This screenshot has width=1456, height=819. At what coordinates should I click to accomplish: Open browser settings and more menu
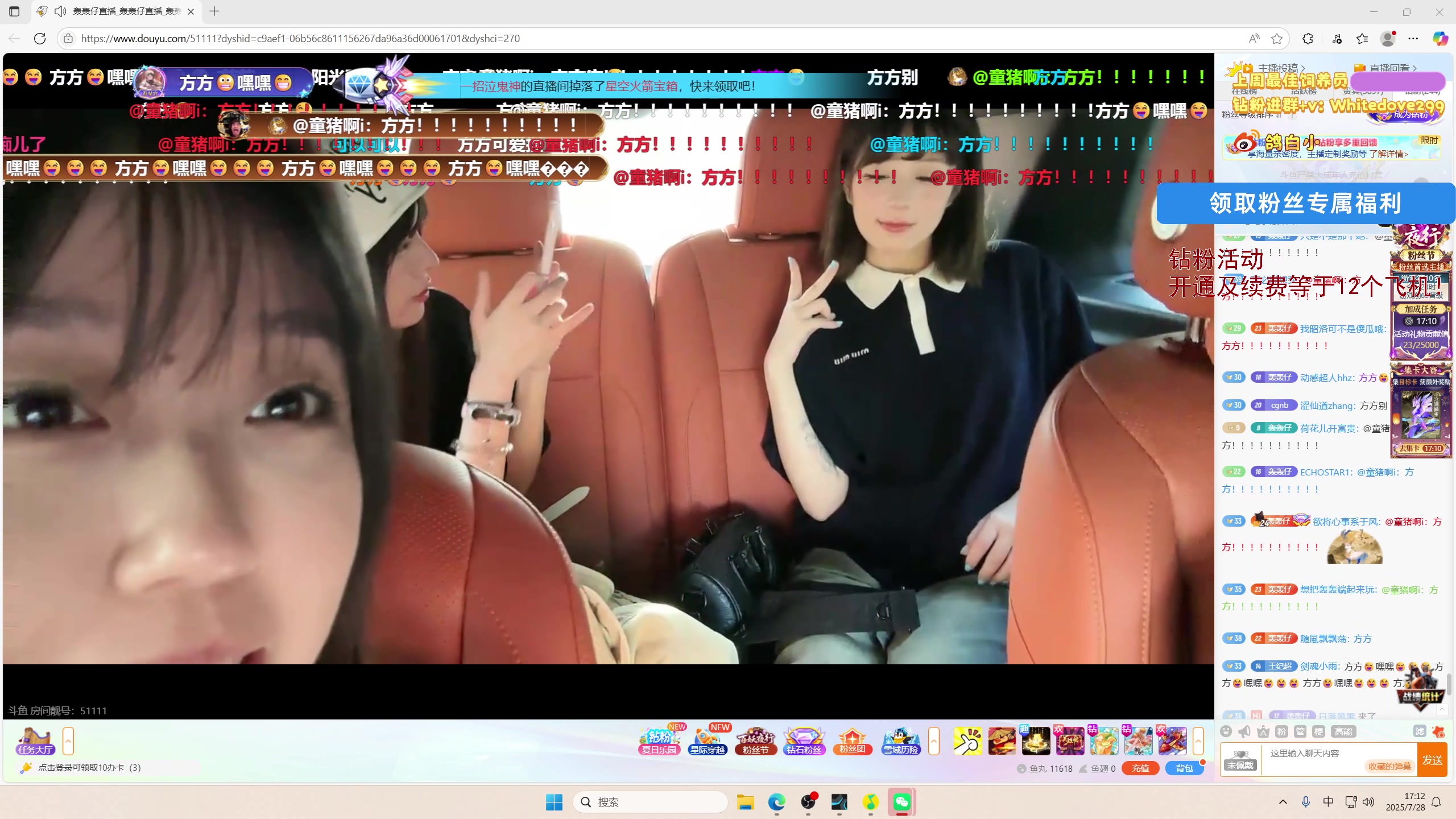[1413, 38]
